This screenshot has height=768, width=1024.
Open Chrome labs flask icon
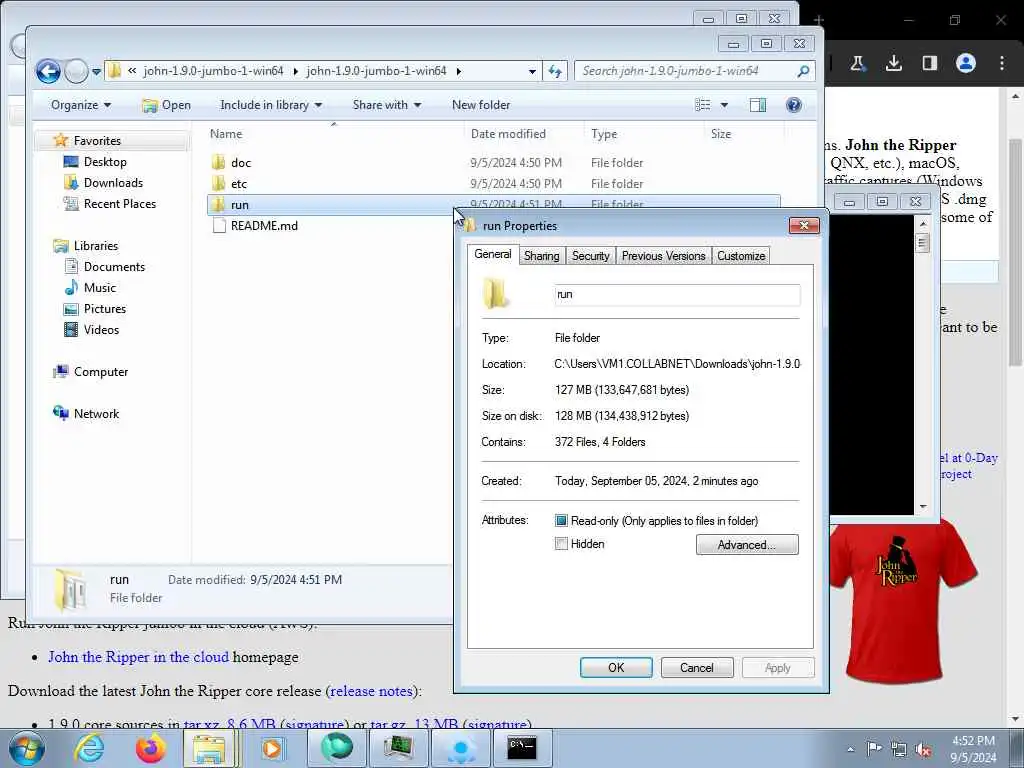[x=857, y=63]
